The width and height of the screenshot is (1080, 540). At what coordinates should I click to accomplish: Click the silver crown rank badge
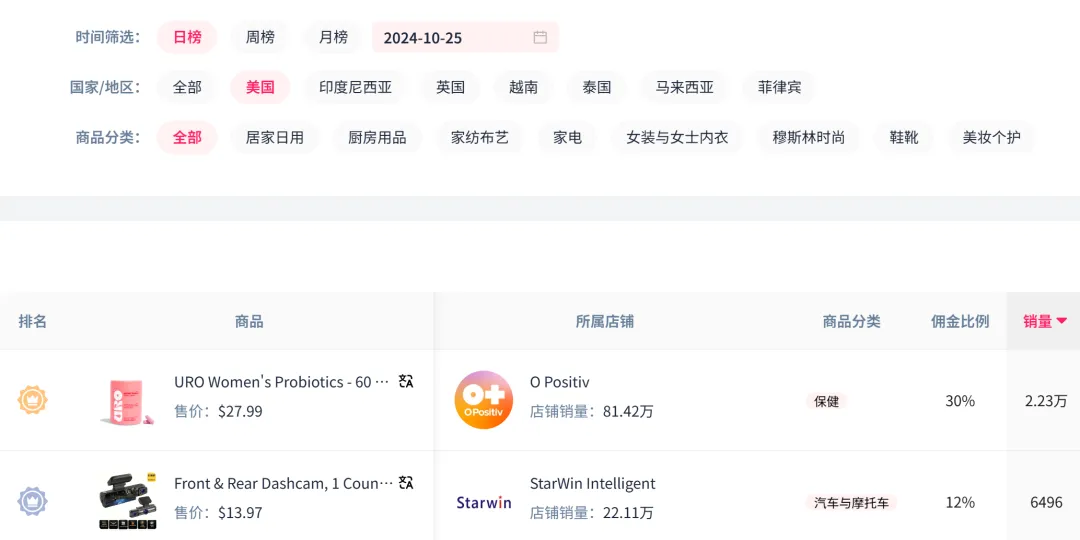pyautogui.click(x=33, y=501)
